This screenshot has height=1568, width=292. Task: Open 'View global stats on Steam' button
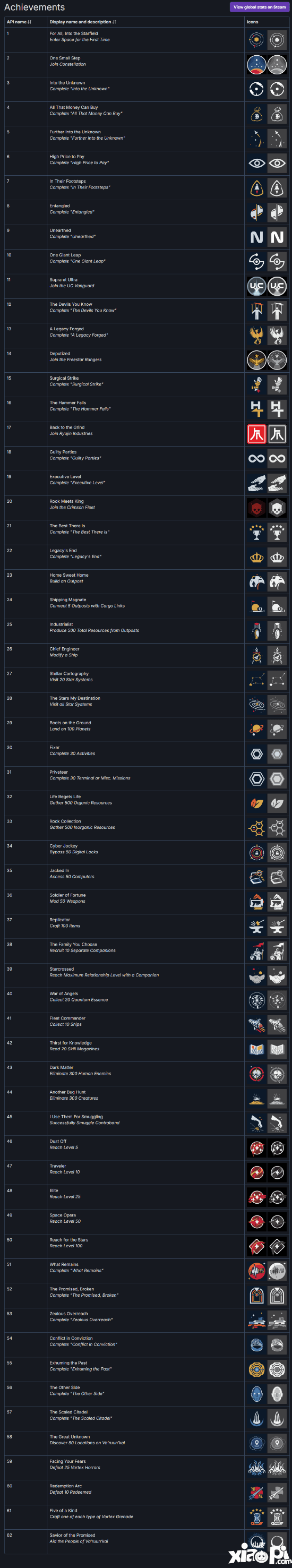(x=259, y=7)
